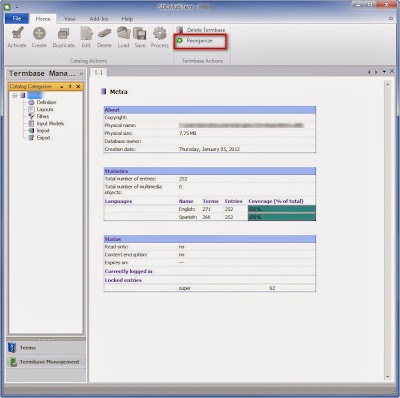Image resolution: width=400 pixels, height=398 pixels.
Task: Click the Create icon in ribbon
Action: tap(39, 37)
